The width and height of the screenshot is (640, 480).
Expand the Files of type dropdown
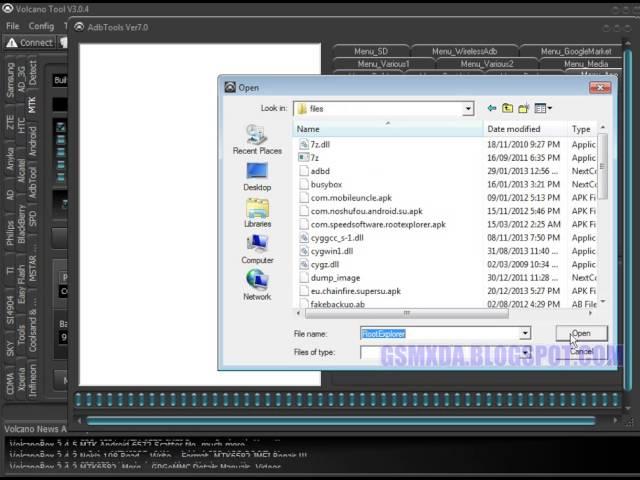tap(525, 352)
